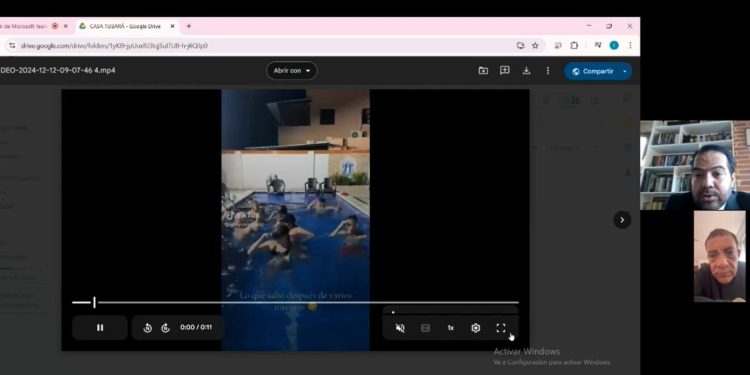Image resolution: width=750 pixels, height=375 pixels.
Task: Click the Compartir share button
Action: point(592,71)
